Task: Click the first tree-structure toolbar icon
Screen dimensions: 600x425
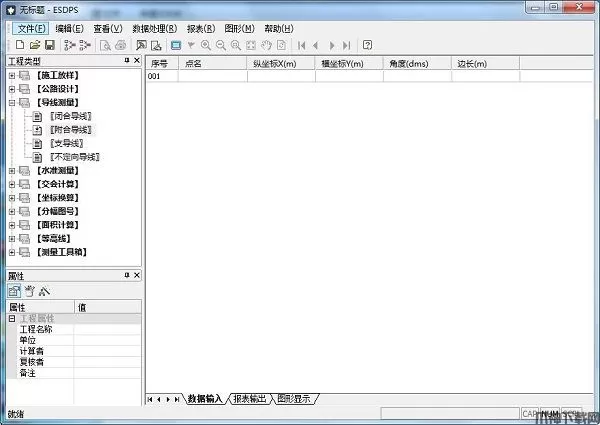Action: (70, 45)
